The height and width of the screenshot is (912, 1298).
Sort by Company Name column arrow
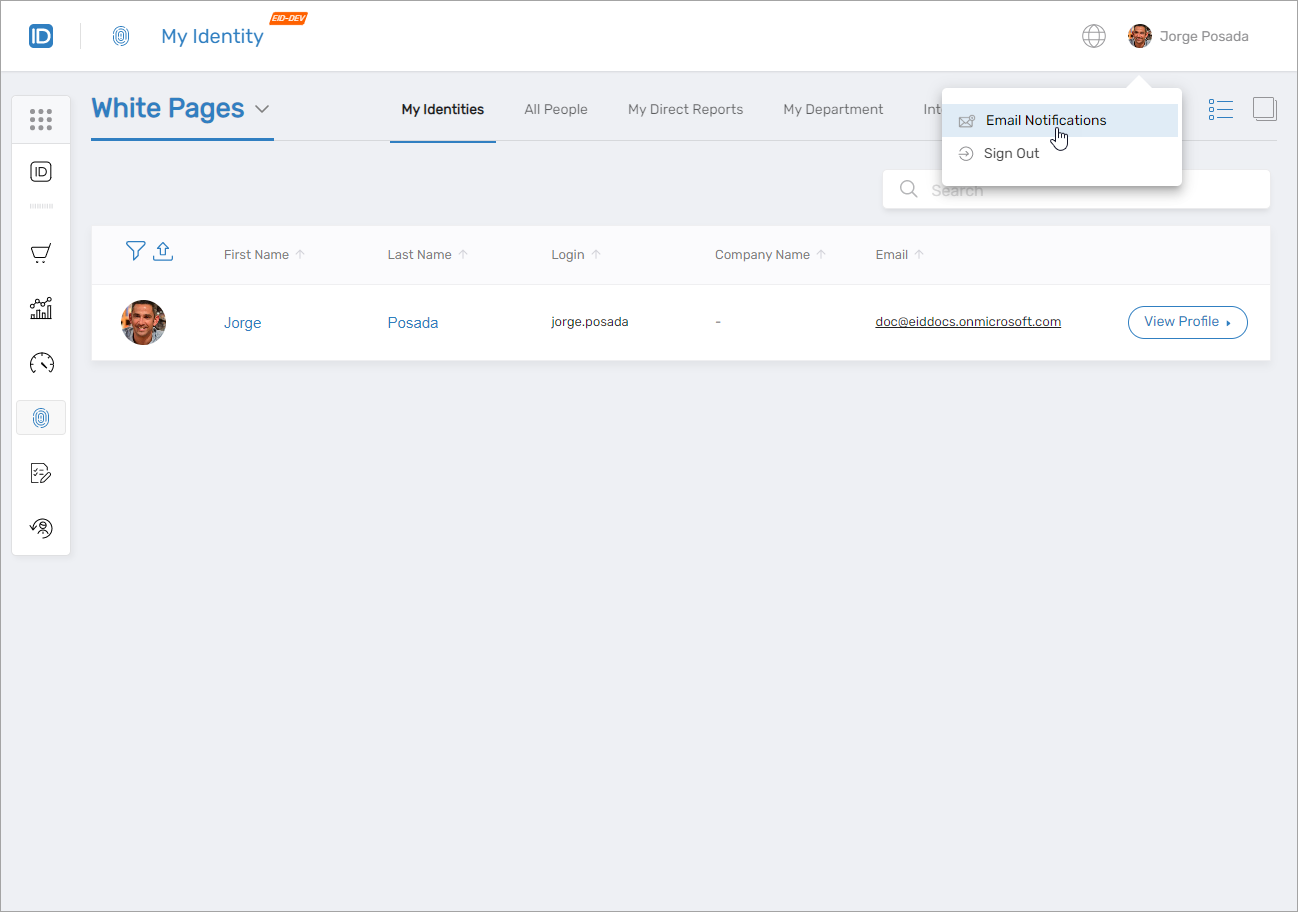(821, 255)
